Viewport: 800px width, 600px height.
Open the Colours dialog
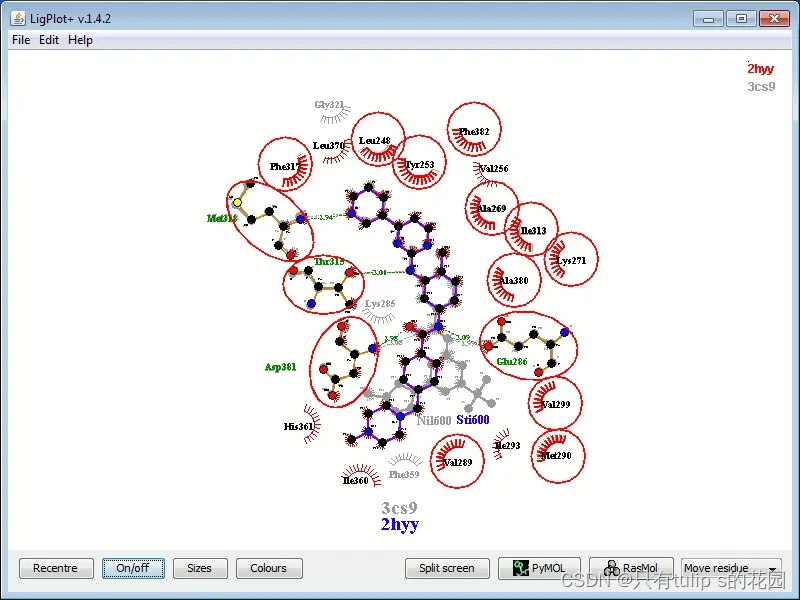click(268, 568)
